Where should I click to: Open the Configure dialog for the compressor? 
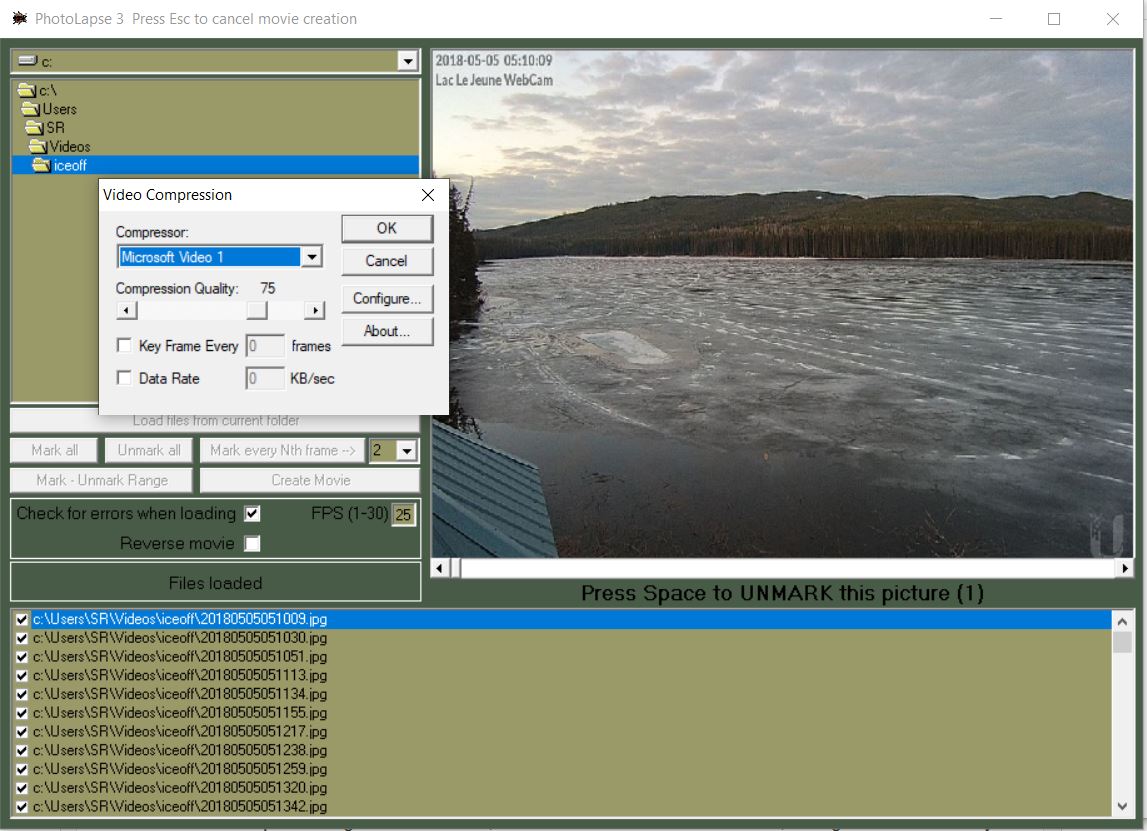[386, 298]
